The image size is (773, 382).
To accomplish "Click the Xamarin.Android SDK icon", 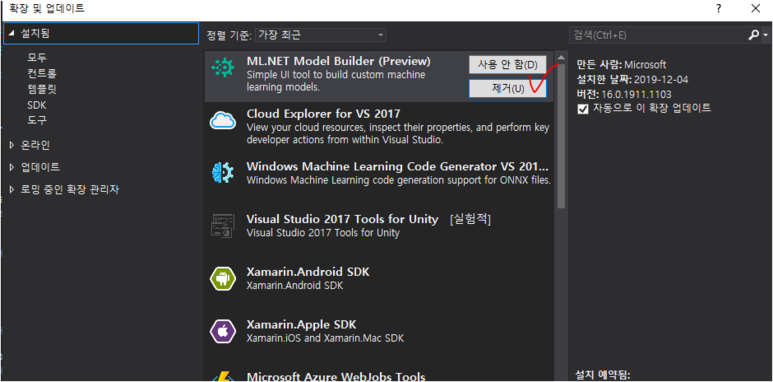I will pos(223,278).
